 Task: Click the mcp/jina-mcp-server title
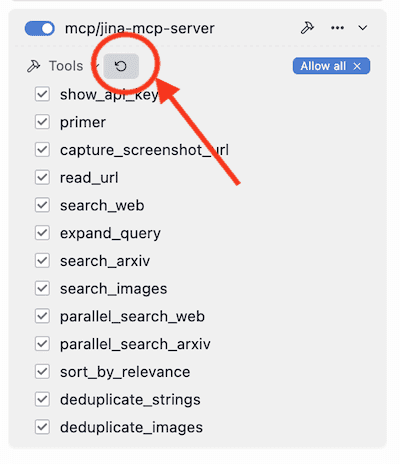coord(140,28)
